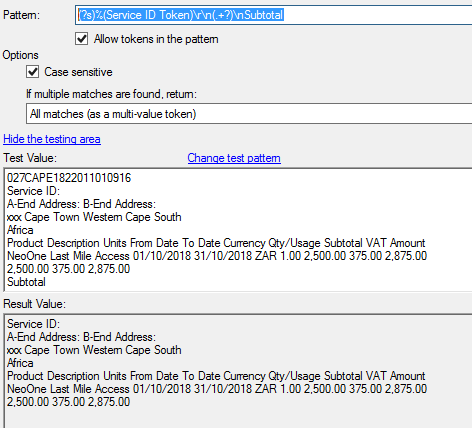The width and height of the screenshot is (472, 428).
Task: Open the Change test pattern link
Action: tap(234, 158)
